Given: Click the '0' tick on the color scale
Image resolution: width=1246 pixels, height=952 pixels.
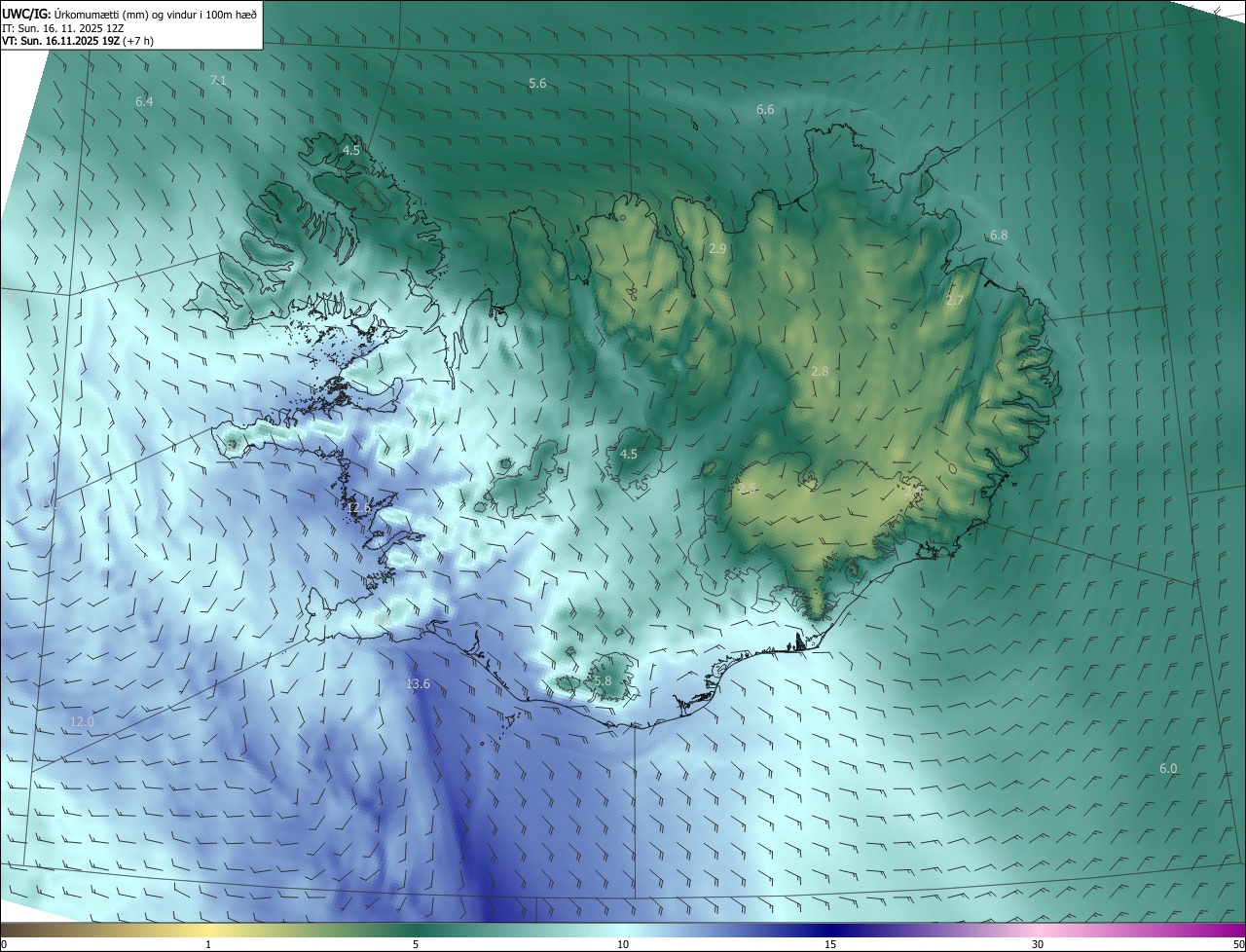Looking at the screenshot, I should [4, 945].
